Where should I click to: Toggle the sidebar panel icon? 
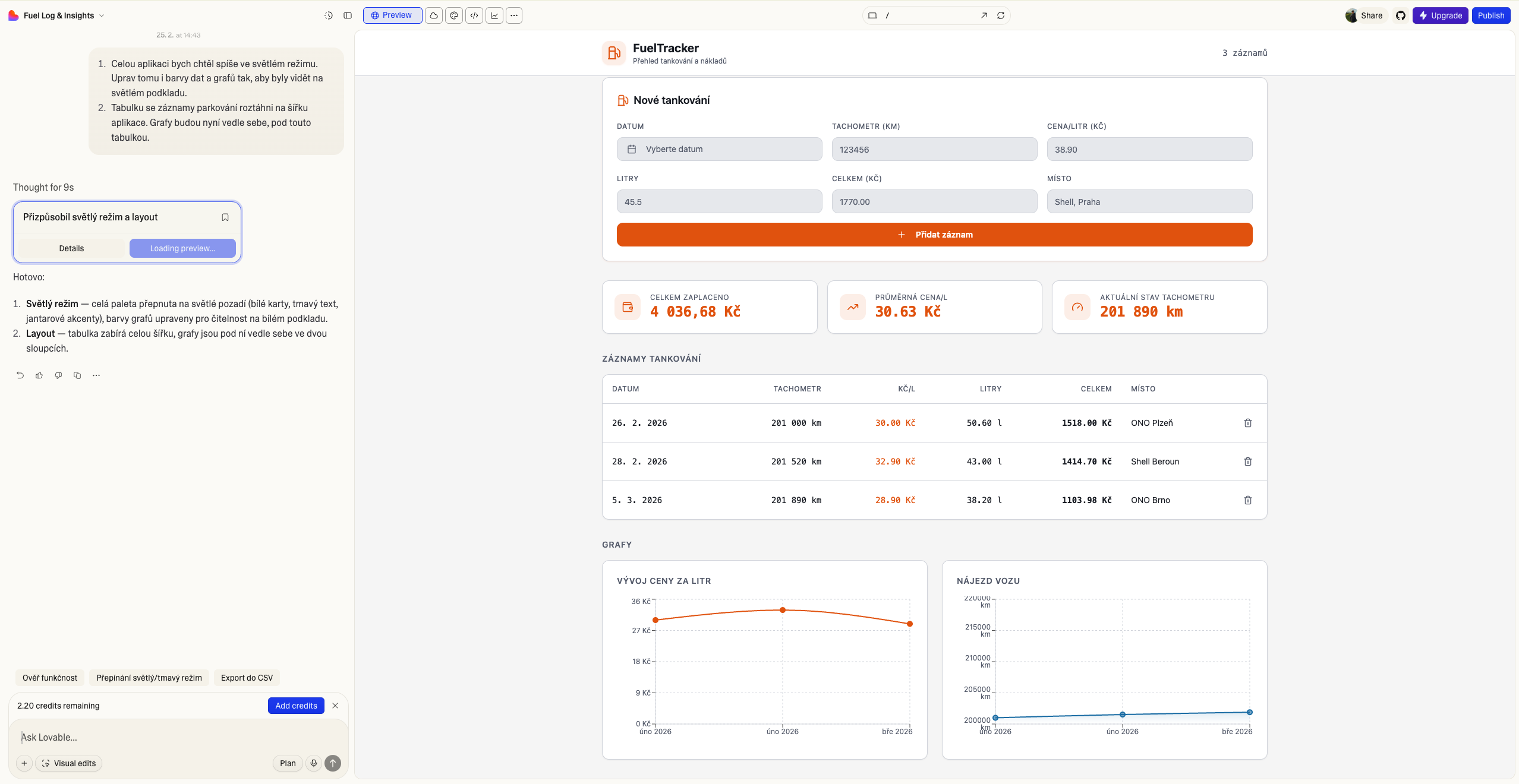(x=348, y=15)
